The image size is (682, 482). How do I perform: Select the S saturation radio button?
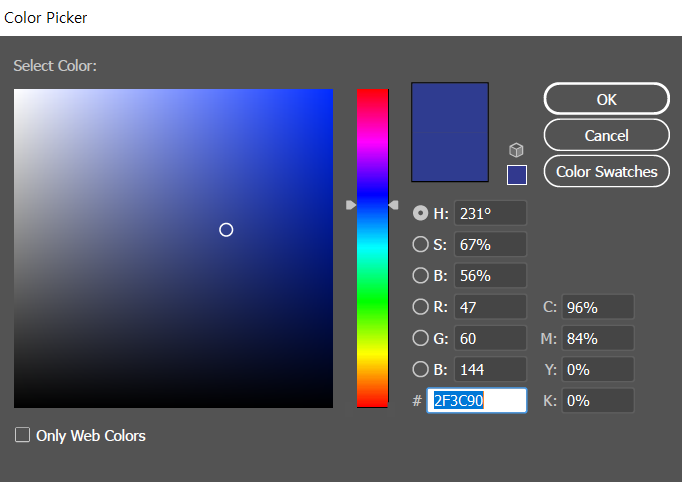coord(420,244)
